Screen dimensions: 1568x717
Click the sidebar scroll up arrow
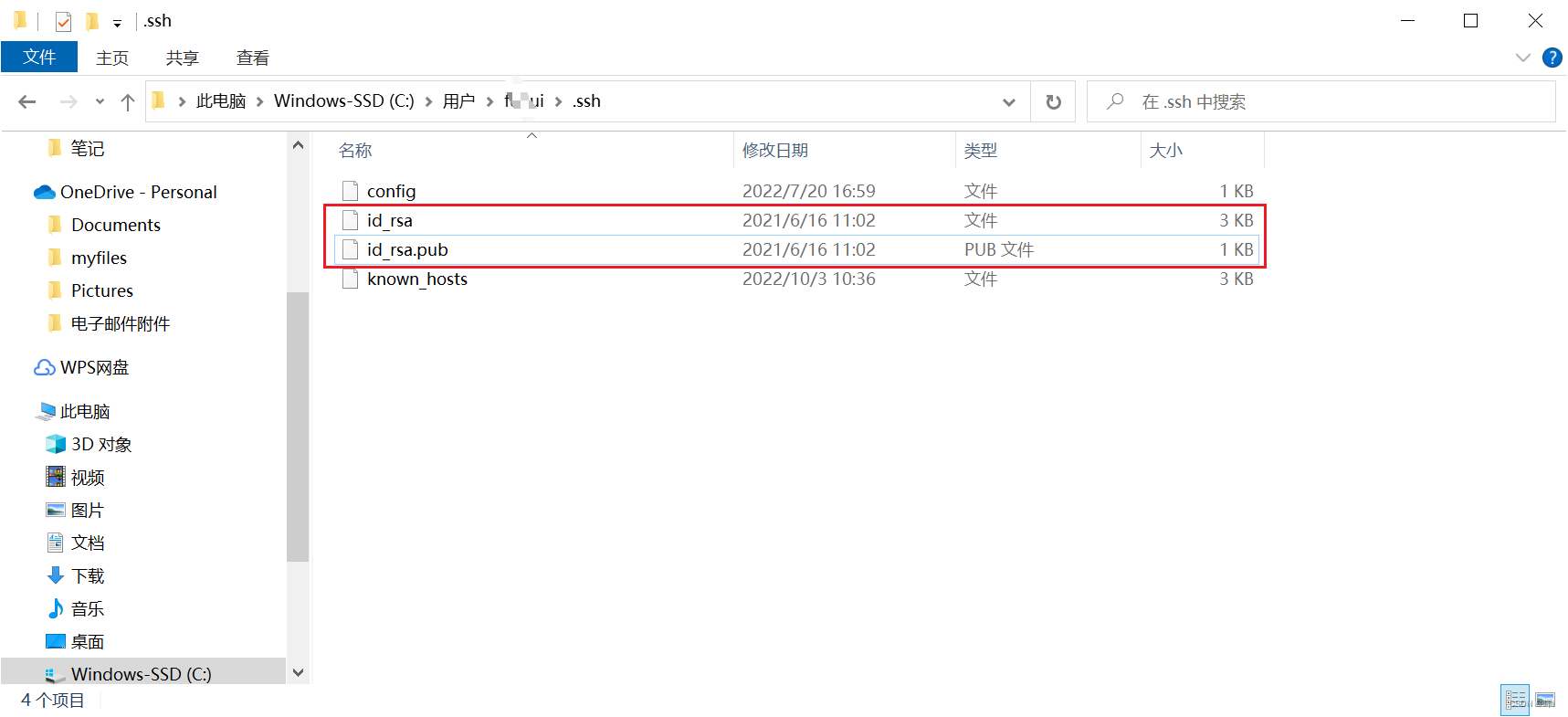(x=298, y=145)
